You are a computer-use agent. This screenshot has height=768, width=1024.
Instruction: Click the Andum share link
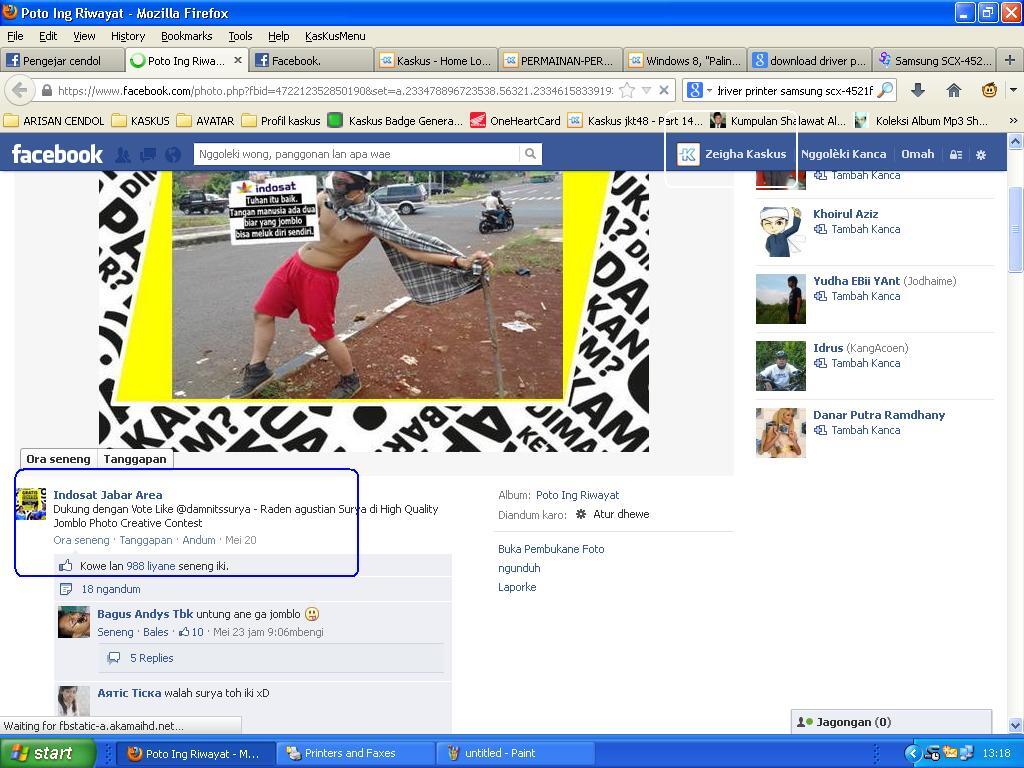[x=199, y=540]
